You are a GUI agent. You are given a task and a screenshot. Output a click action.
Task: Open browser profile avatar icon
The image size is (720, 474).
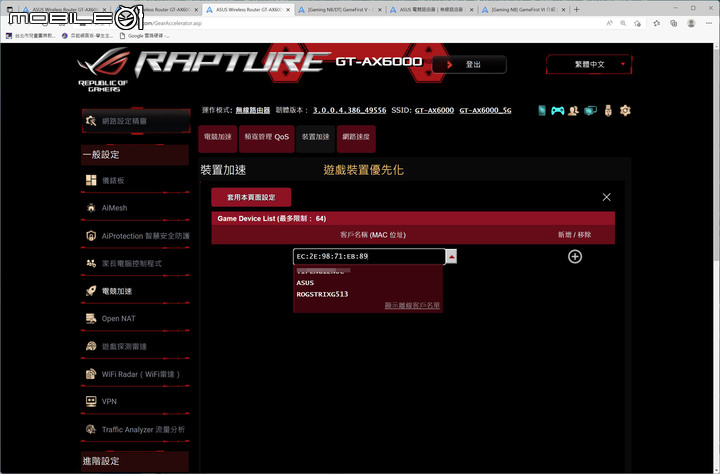[691, 23]
